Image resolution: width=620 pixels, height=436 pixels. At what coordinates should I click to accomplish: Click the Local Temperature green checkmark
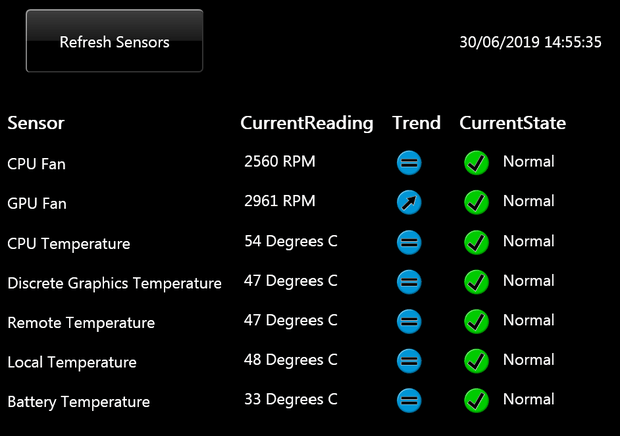point(476,361)
